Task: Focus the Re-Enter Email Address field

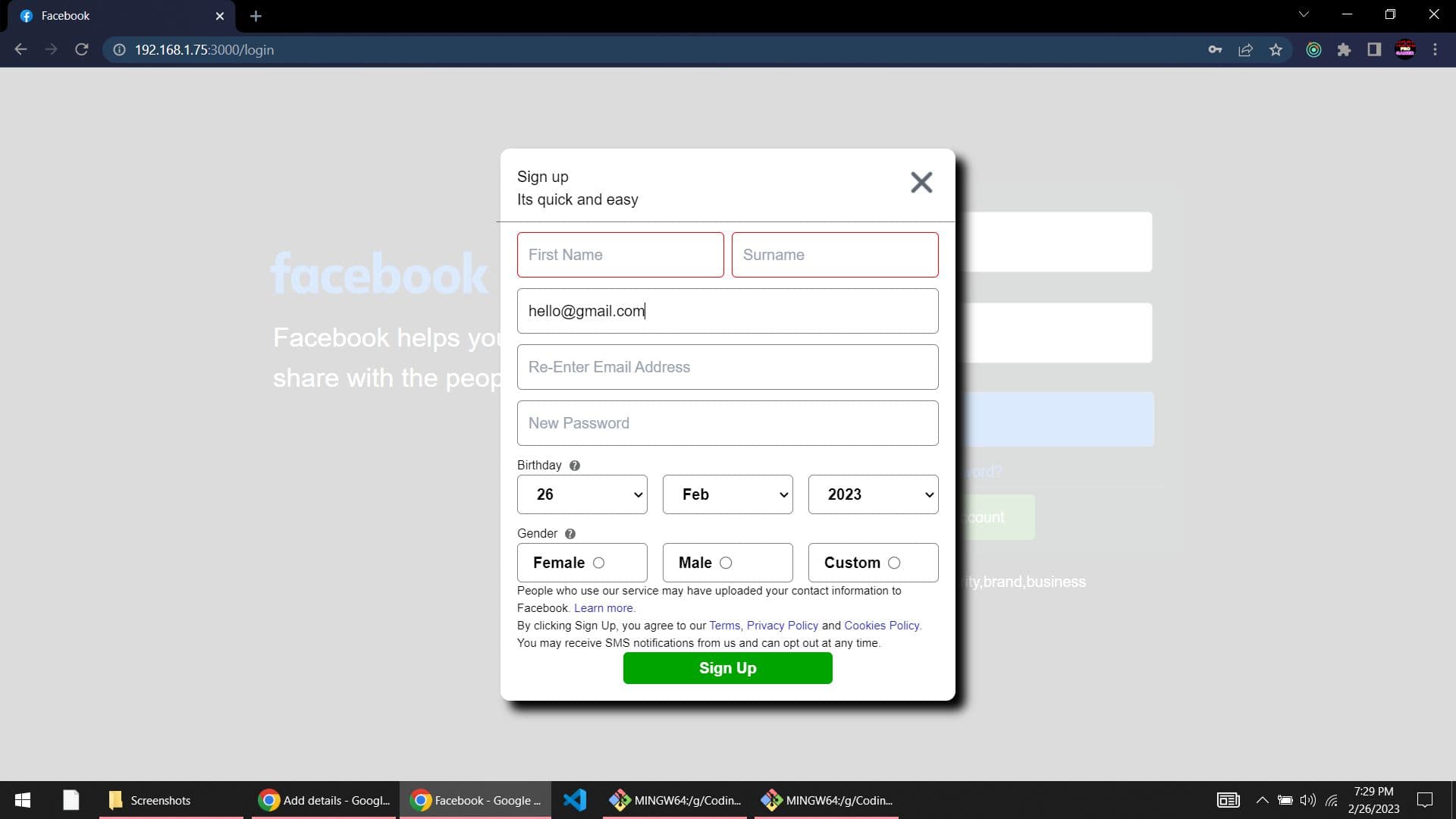Action: [728, 367]
